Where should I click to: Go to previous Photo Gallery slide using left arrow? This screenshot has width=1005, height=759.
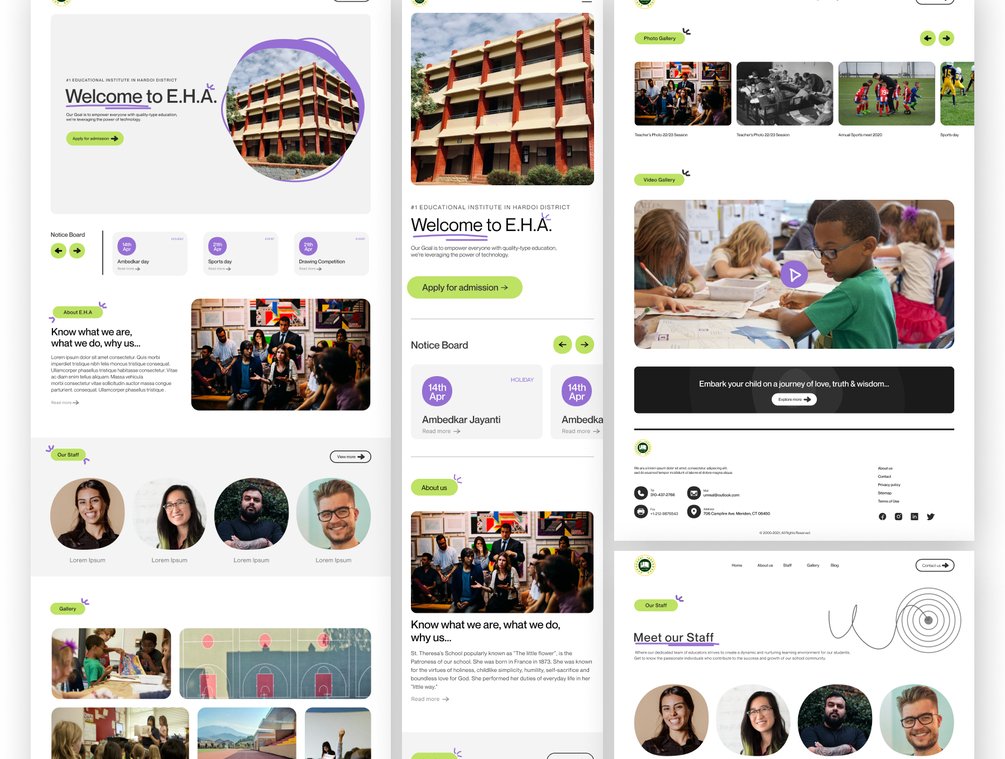coord(927,38)
